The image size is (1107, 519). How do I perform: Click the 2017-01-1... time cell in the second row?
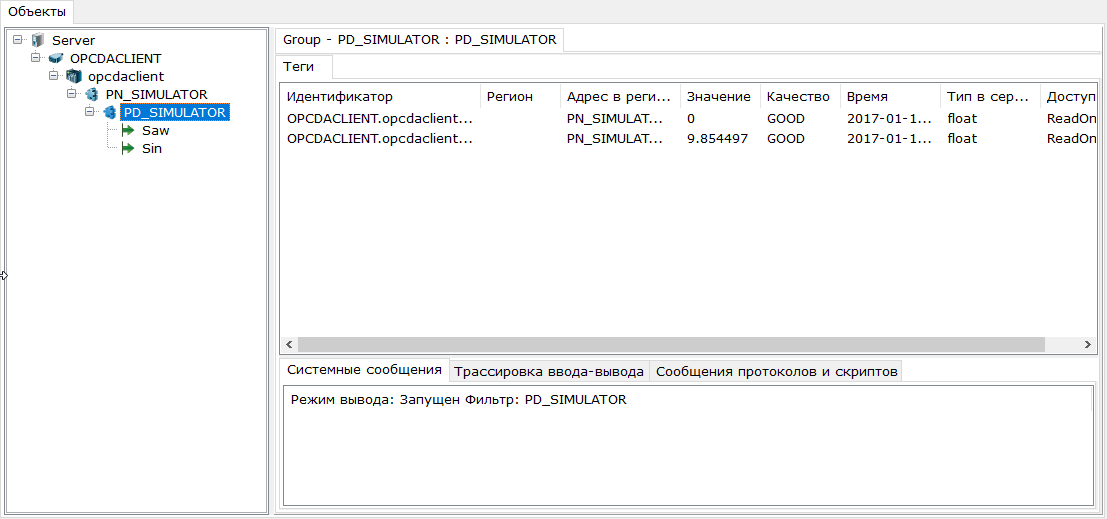click(890, 138)
